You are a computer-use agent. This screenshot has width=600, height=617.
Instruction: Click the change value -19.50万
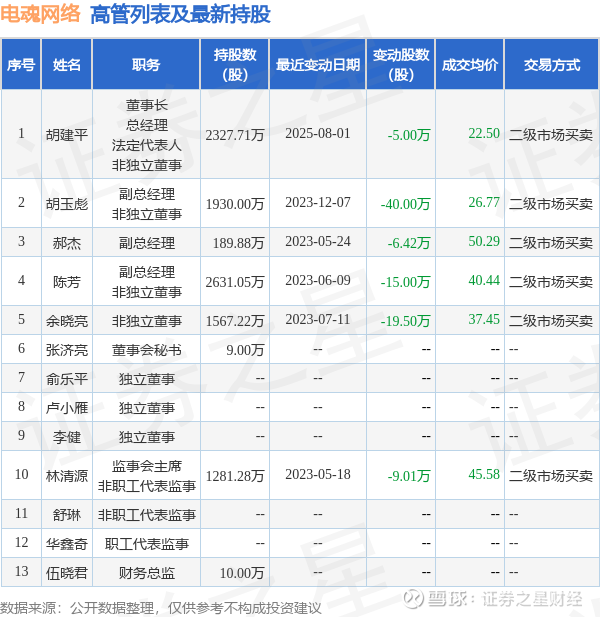point(405,321)
